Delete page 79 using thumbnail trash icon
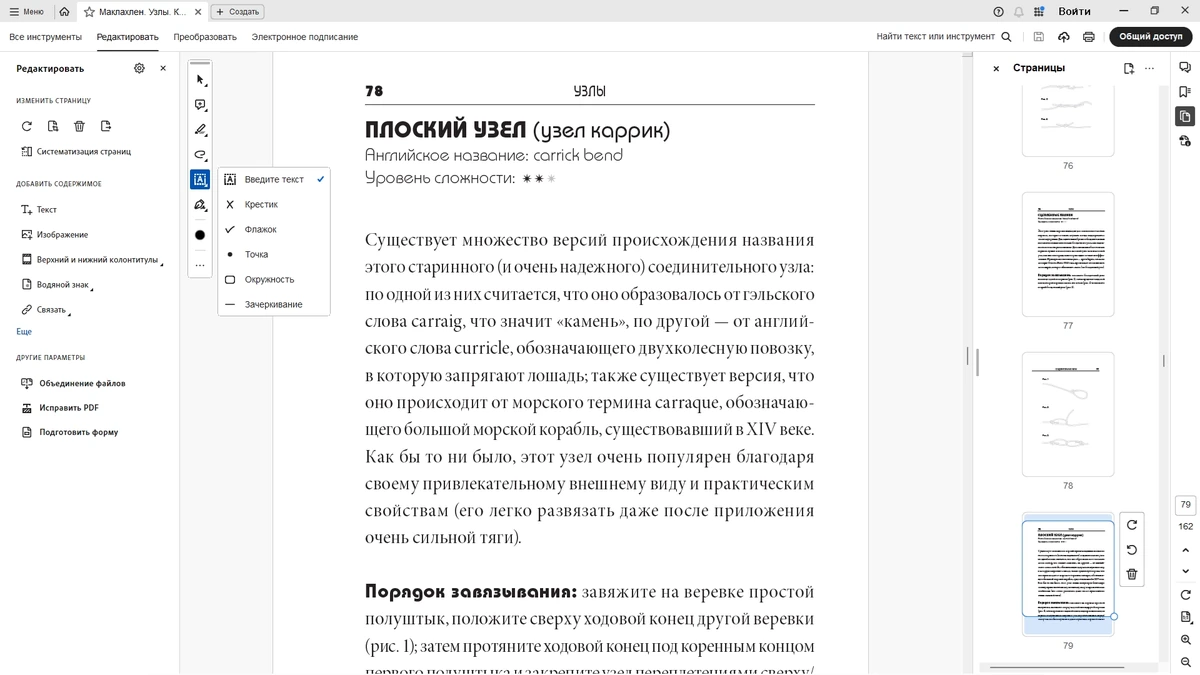The width and height of the screenshot is (1200, 675). [x=1132, y=574]
